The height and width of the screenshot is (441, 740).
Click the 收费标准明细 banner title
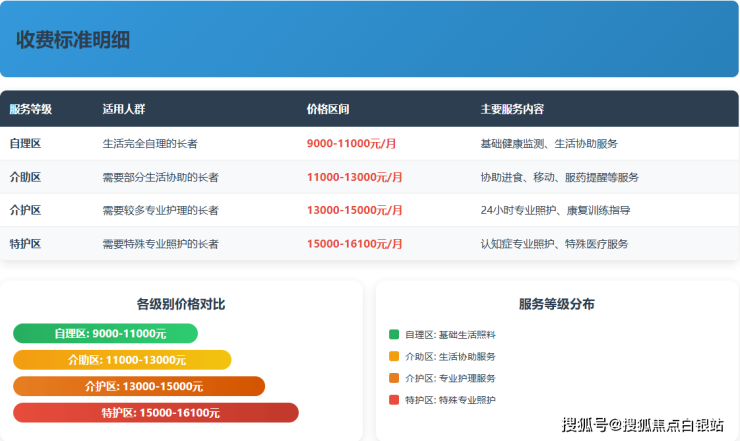tap(73, 40)
